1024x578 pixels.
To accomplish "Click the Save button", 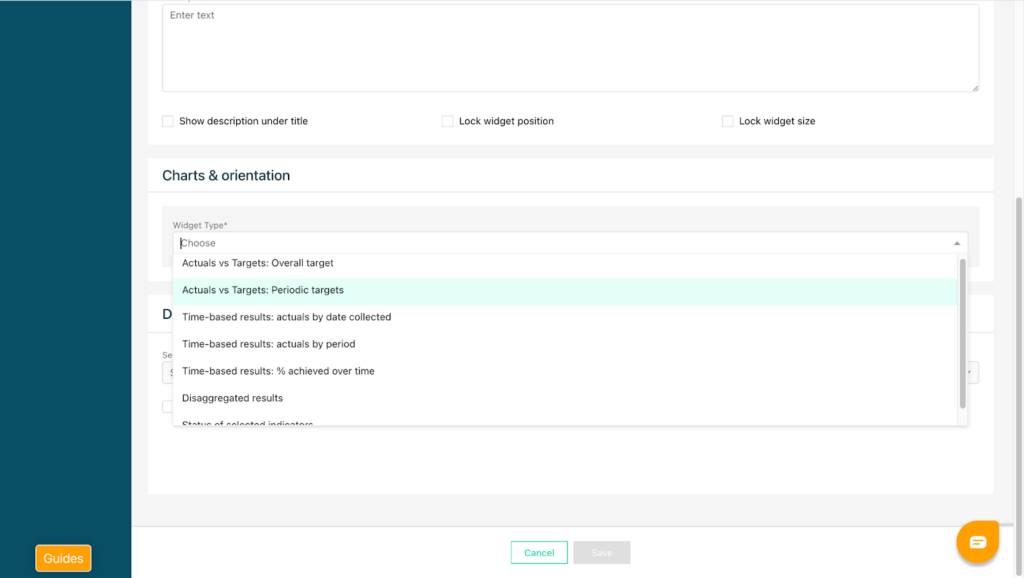I will click(x=601, y=553).
